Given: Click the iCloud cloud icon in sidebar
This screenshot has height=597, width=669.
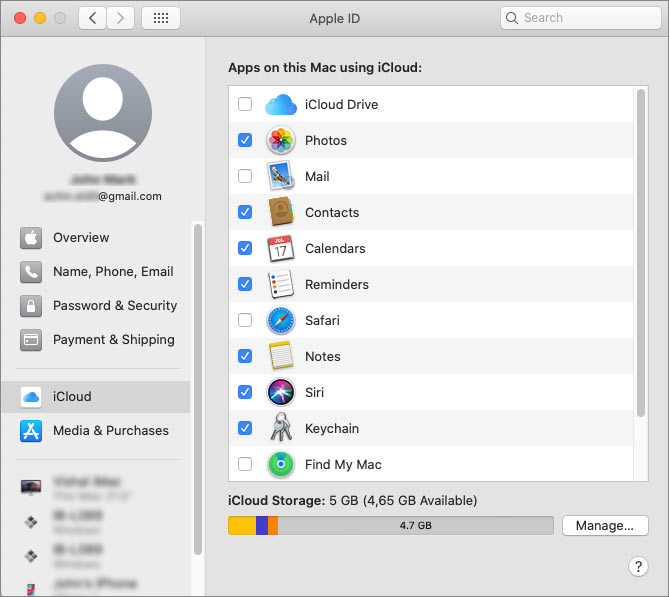Looking at the screenshot, I should pyautogui.click(x=31, y=397).
